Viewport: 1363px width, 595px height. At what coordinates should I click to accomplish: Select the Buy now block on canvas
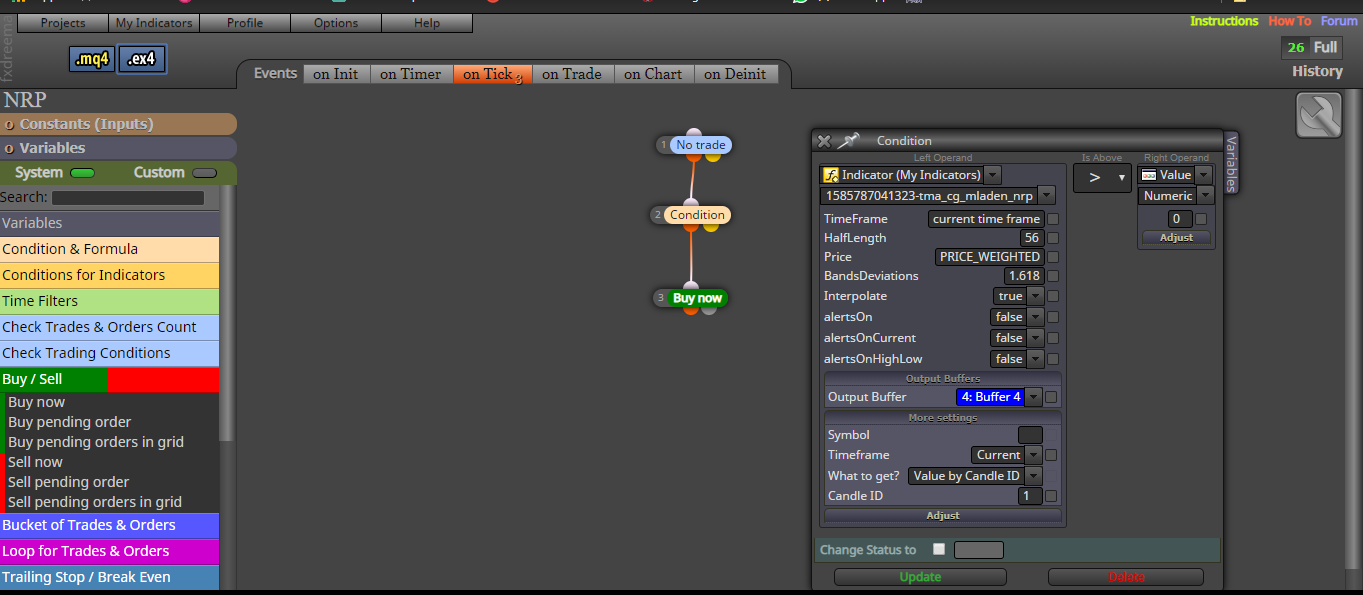[x=697, y=298]
